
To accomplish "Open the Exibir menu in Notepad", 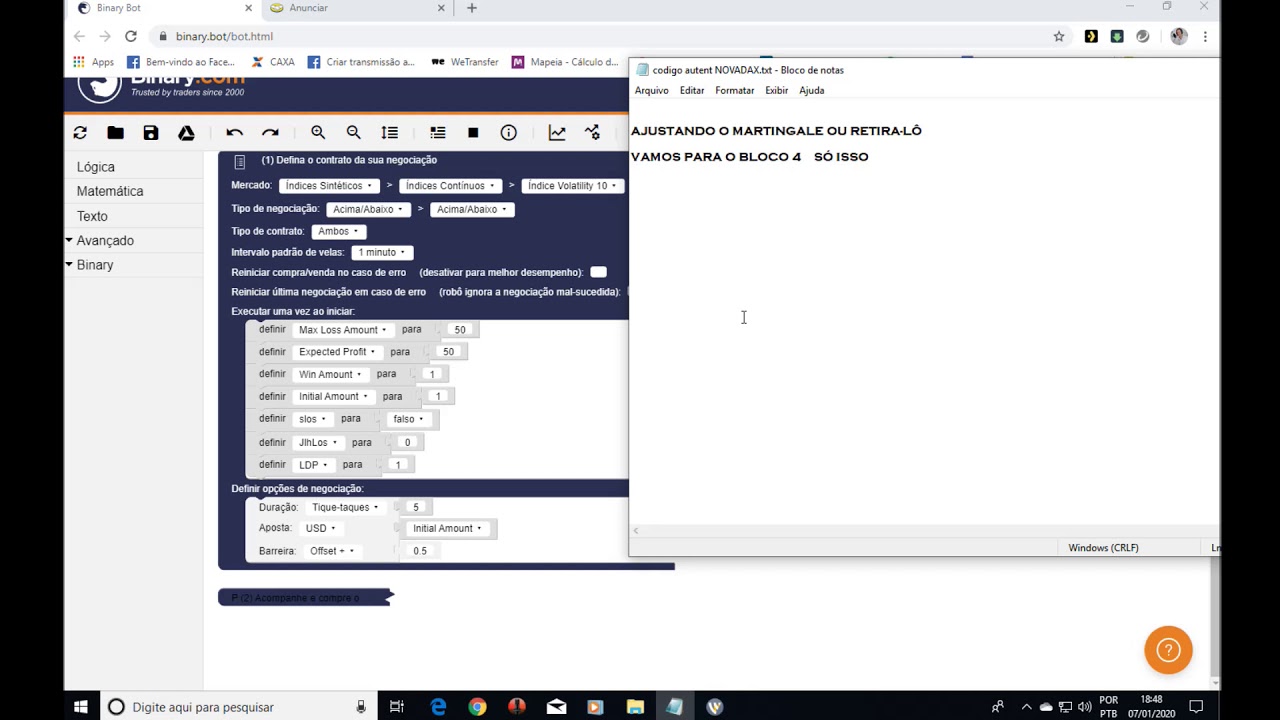I will point(777,90).
